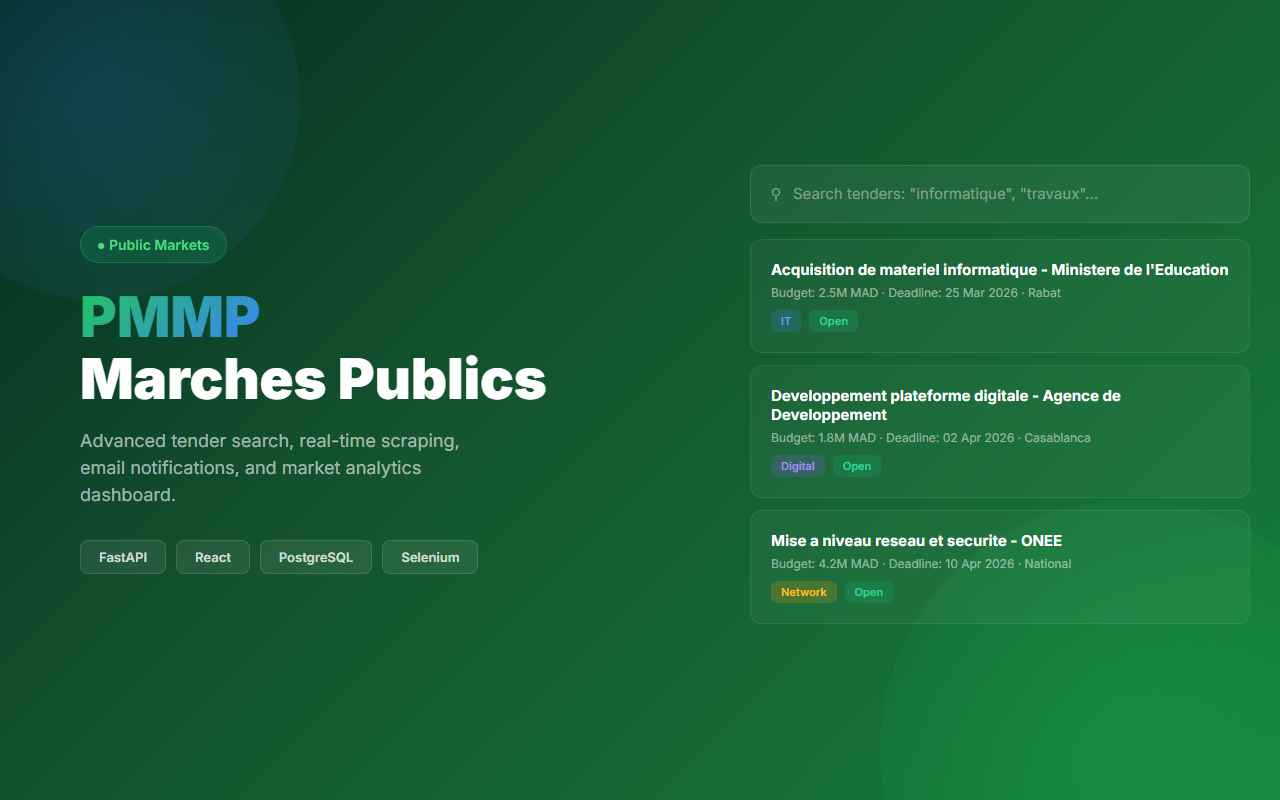Open the Public Markets section
Screen dimensions: 1280x800
tap(153, 244)
